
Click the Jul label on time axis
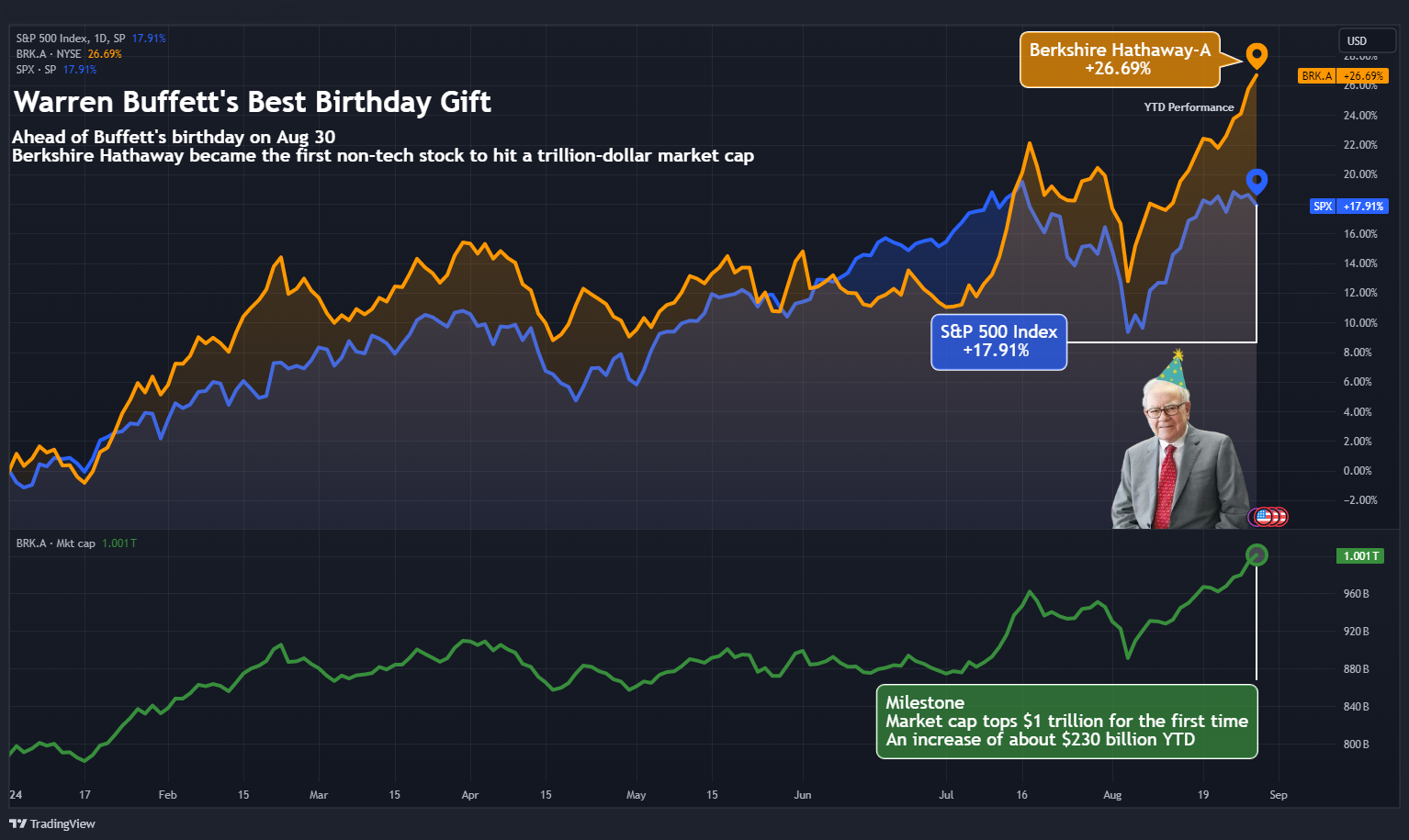[x=946, y=795]
